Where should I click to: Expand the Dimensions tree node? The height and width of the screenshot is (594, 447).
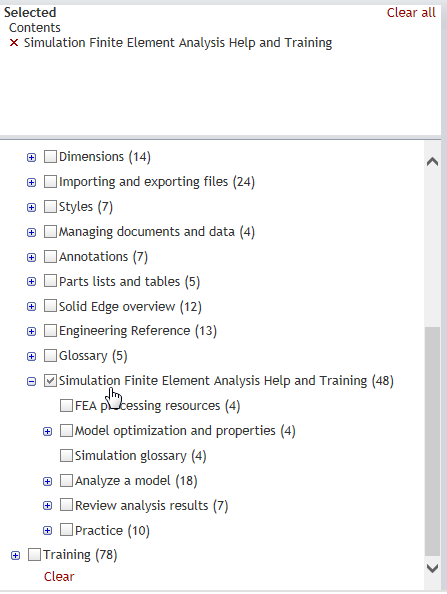point(31,157)
